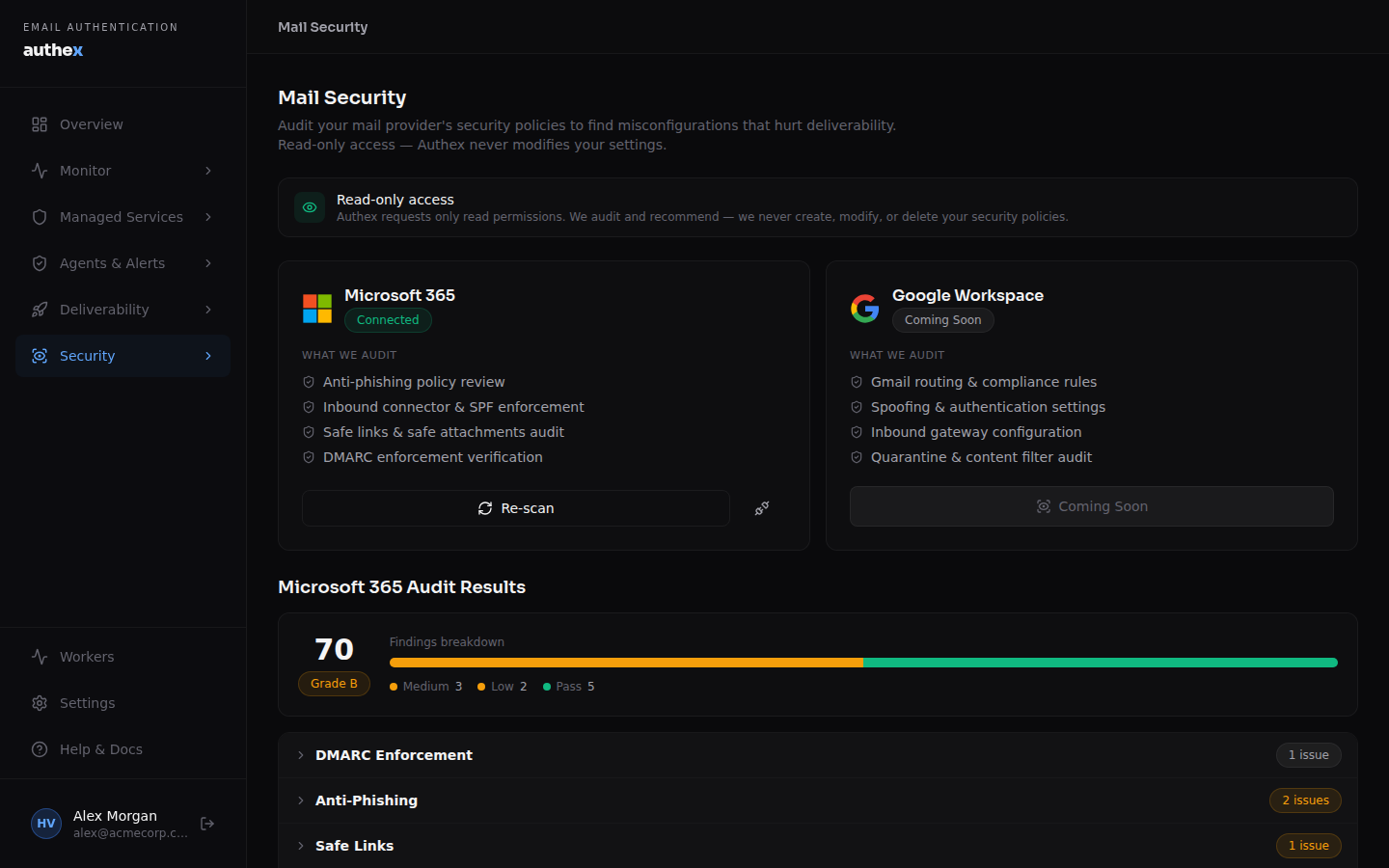Click the Managed Services shield icon
This screenshot has width=1389, height=868.
pos(40,217)
